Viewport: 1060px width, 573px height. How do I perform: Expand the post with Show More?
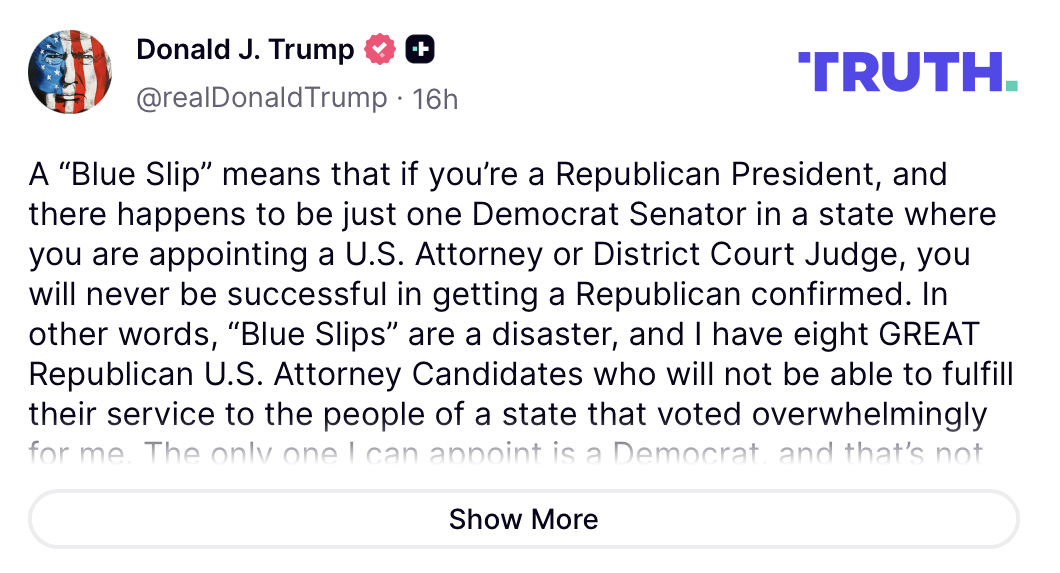pos(523,519)
